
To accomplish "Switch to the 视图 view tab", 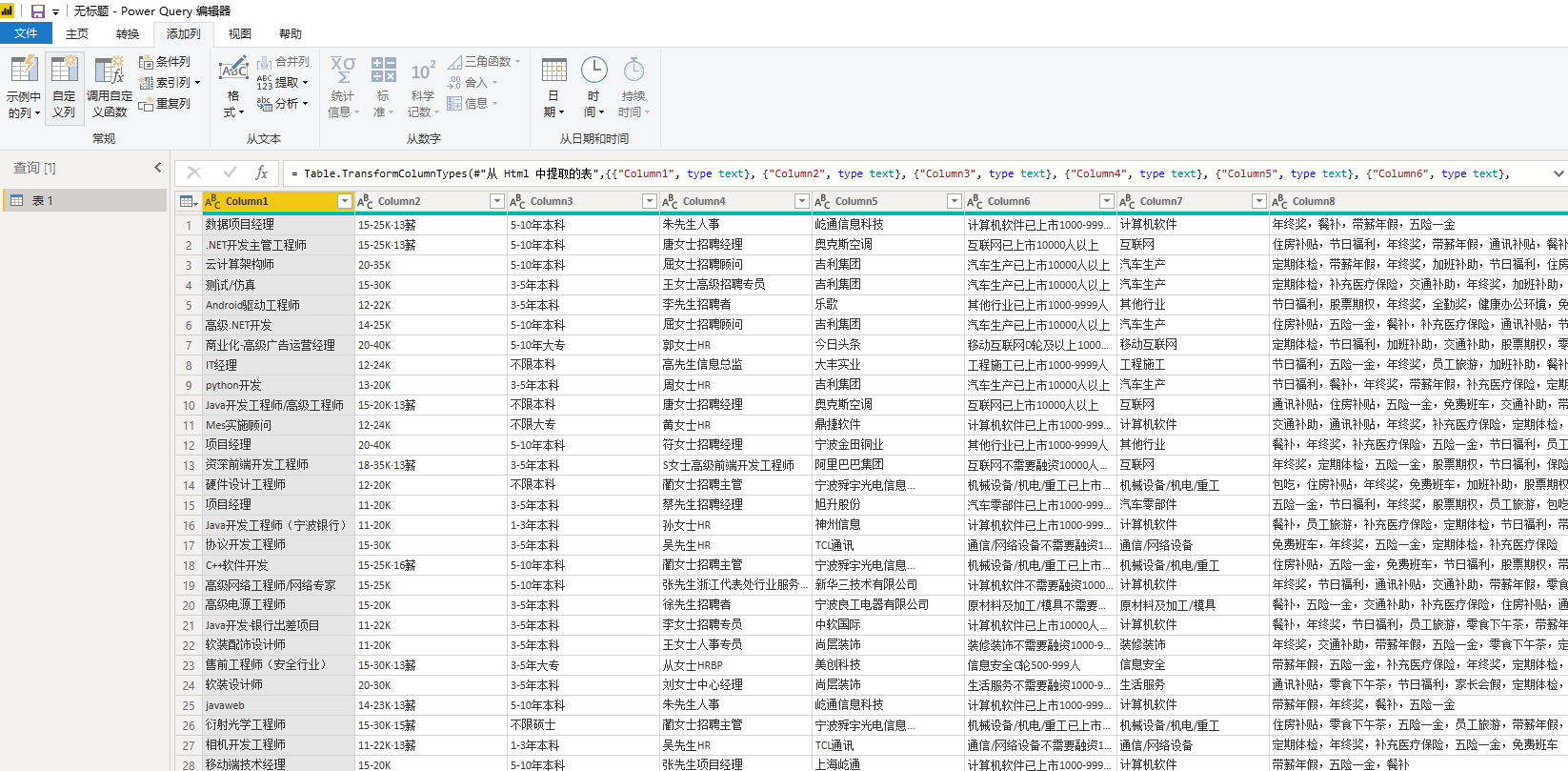I will (x=240, y=34).
